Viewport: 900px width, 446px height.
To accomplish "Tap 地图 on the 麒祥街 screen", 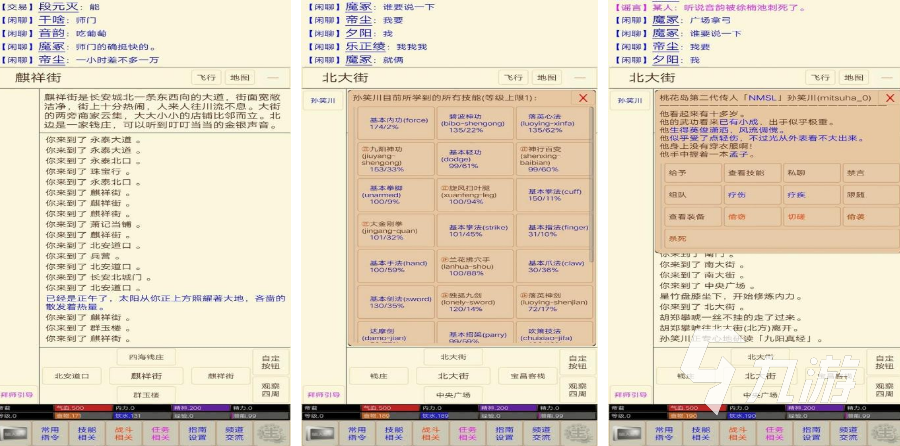I will pyautogui.click(x=239, y=77).
